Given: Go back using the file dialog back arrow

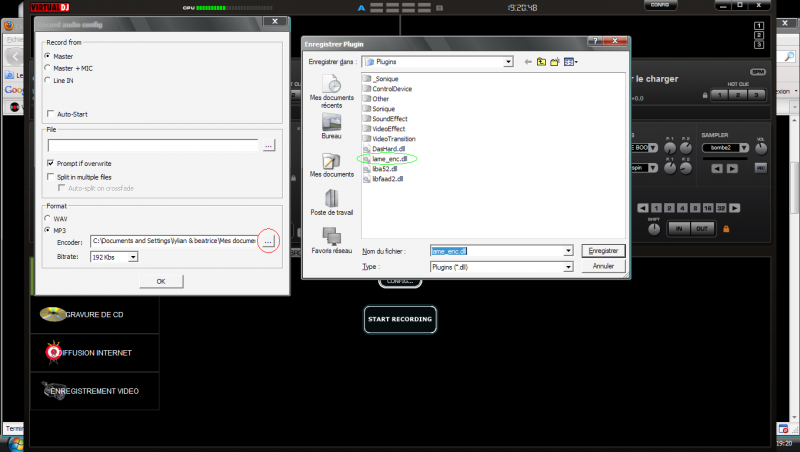Looking at the screenshot, I should coord(528,62).
